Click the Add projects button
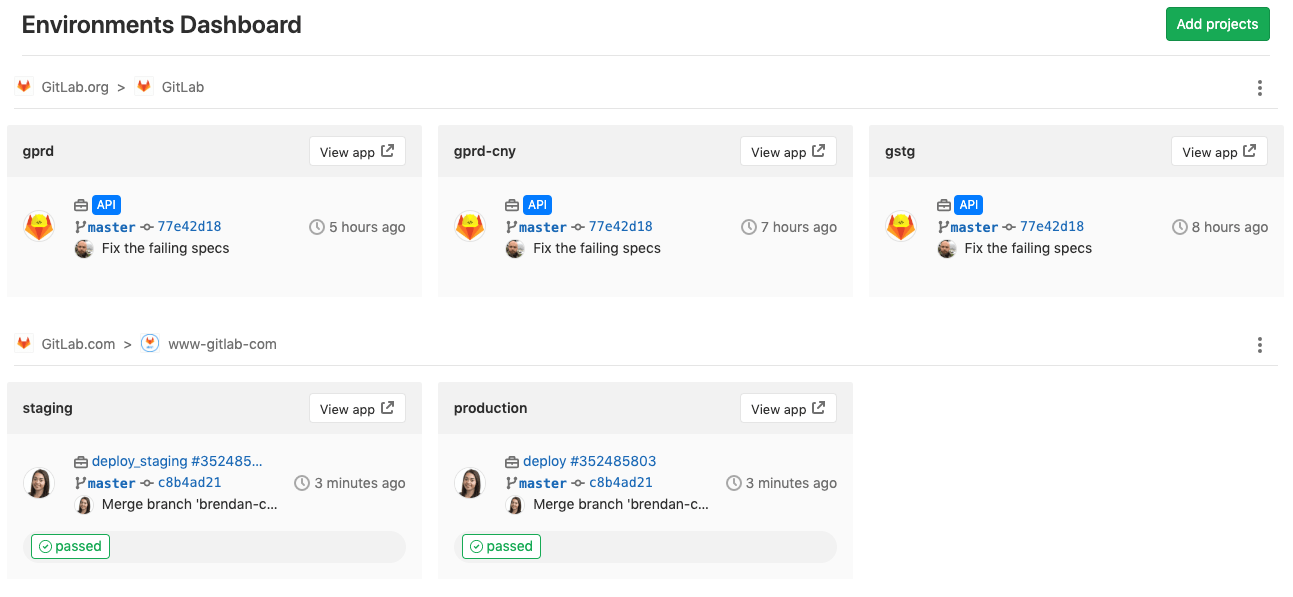This screenshot has width=1293, height=597. pos(1217,23)
